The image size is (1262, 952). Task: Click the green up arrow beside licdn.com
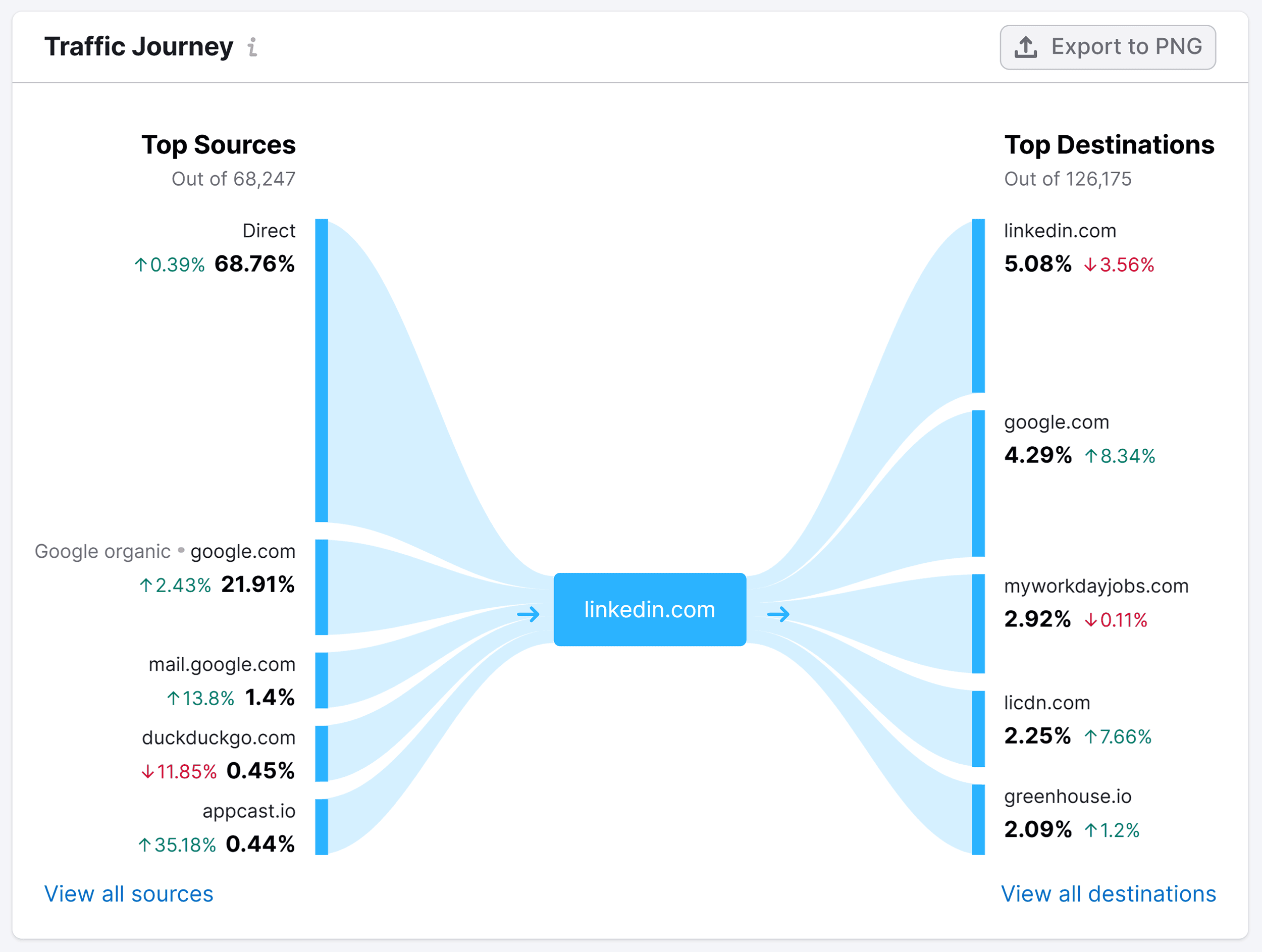point(1090,736)
